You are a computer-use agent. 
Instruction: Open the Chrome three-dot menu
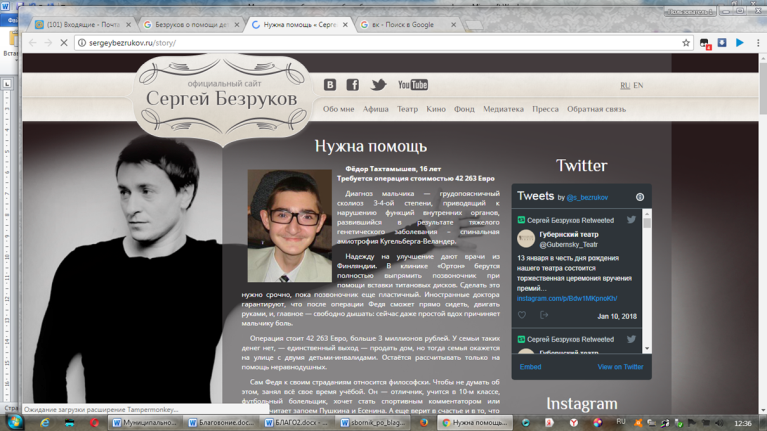(x=758, y=43)
